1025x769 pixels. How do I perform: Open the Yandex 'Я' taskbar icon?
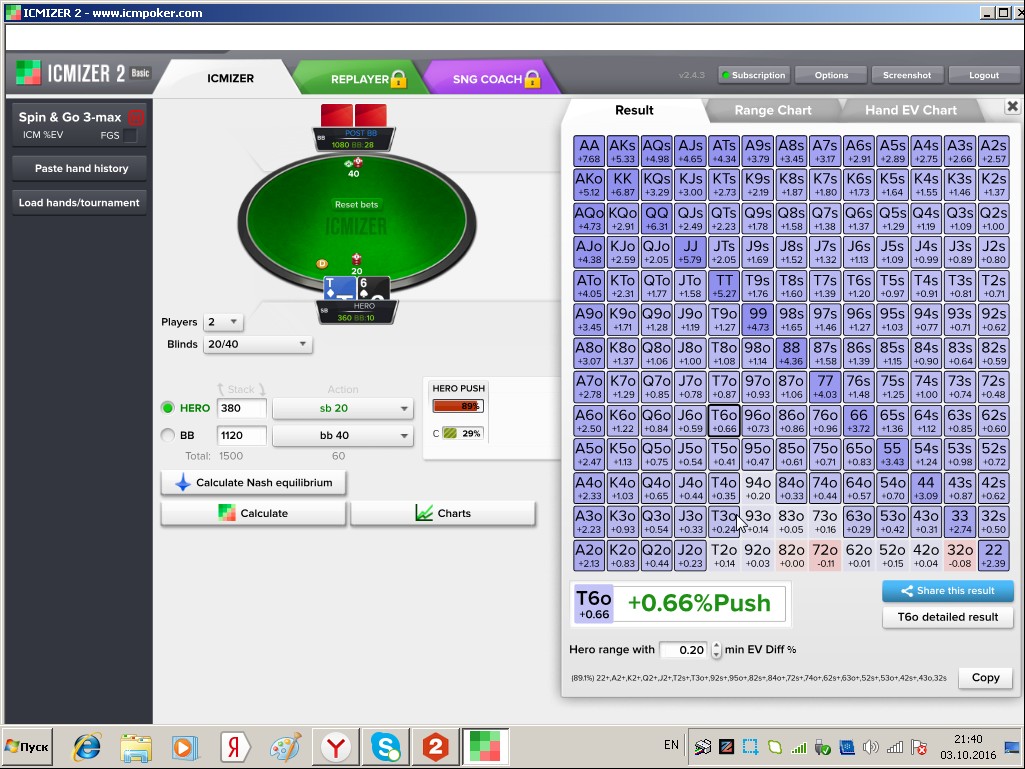(x=234, y=747)
